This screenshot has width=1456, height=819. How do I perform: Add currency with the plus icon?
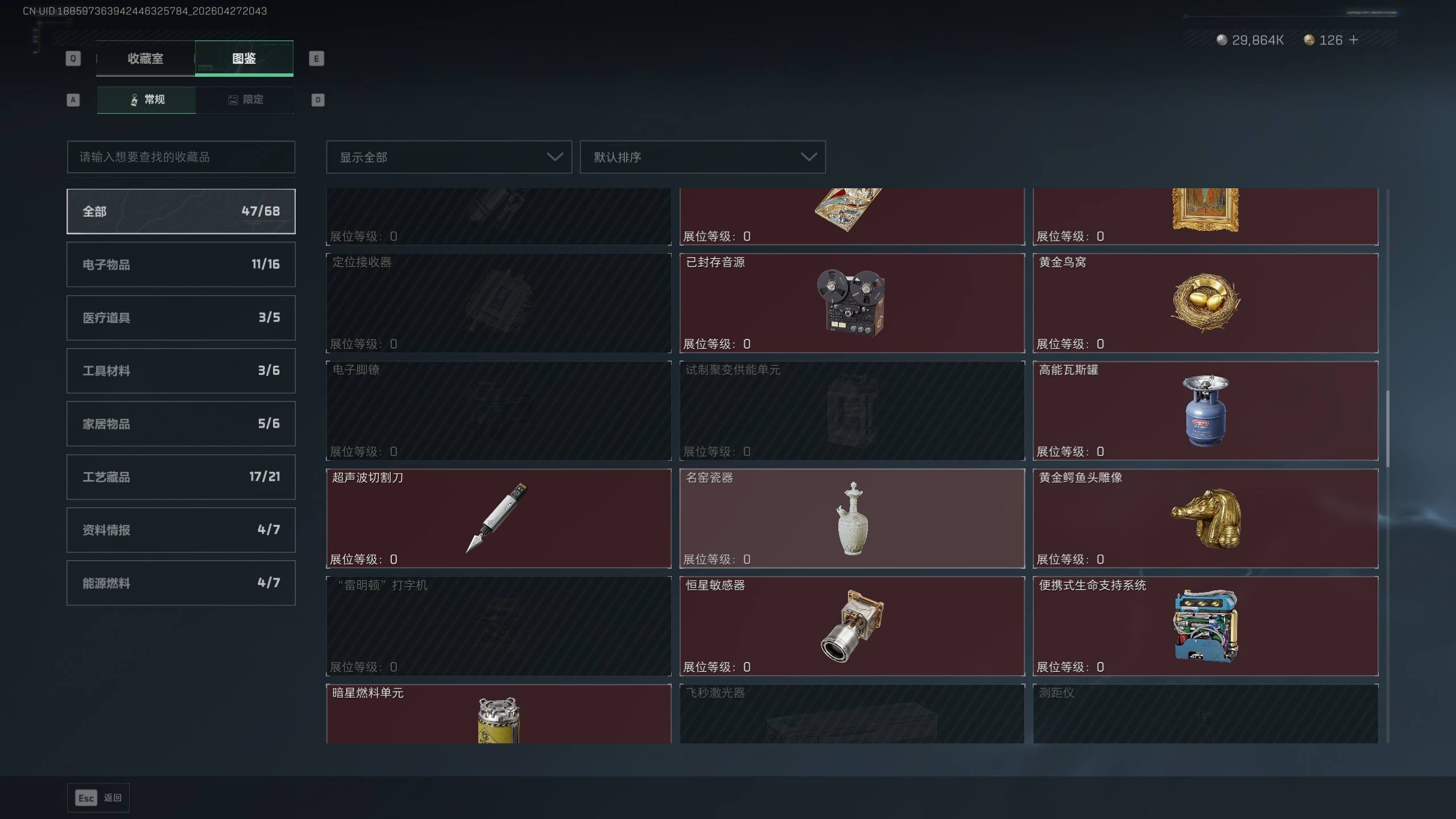[x=1354, y=40]
